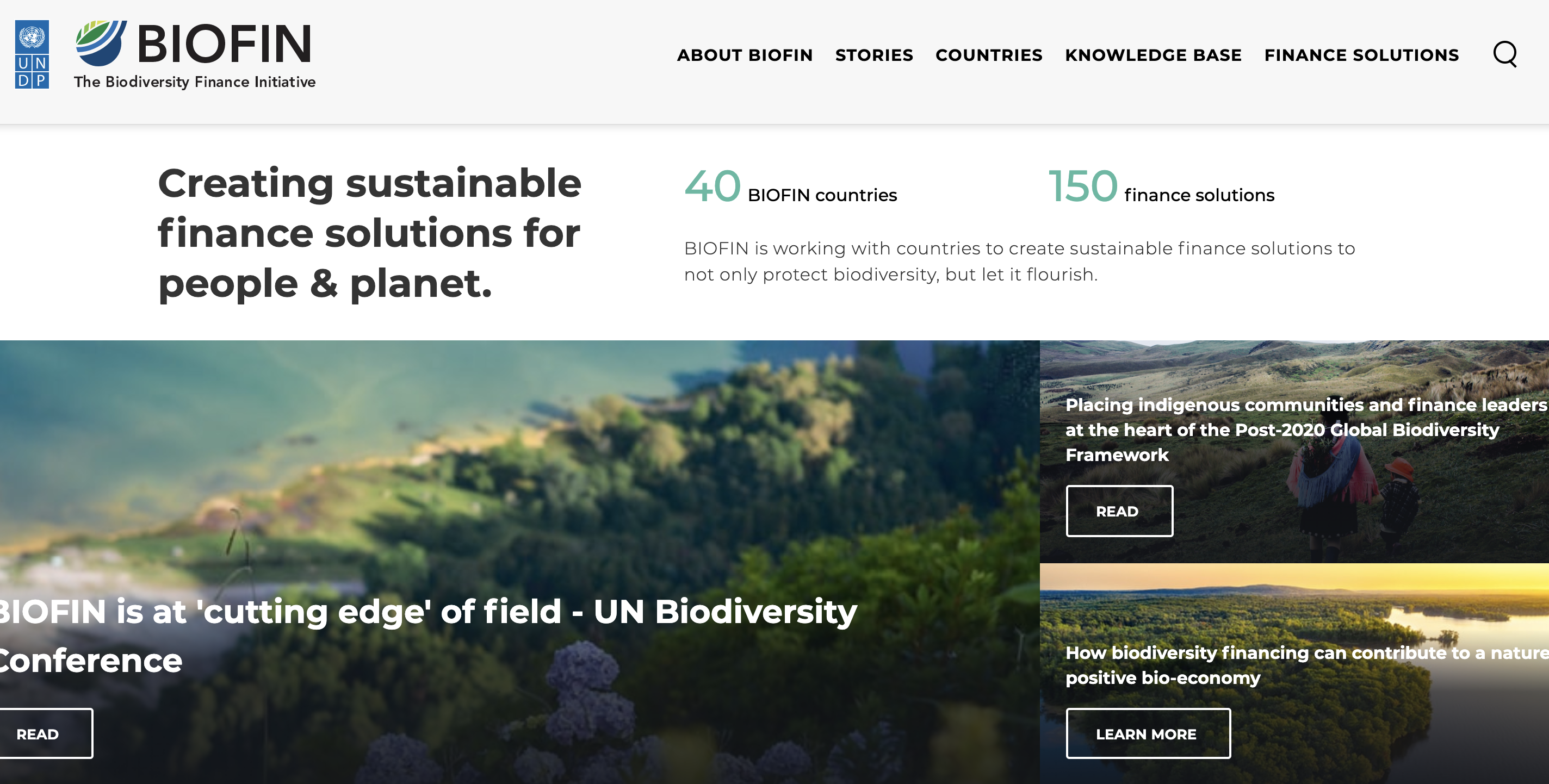
Task: Click the 40 BIOFIN countries statistic
Action: pyautogui.click(x=790, y=188)
